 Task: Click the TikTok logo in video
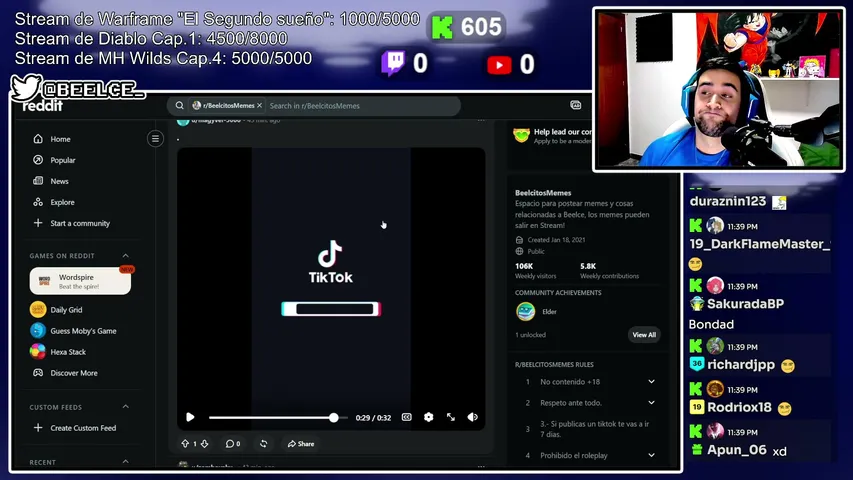pyautogui.click(x=330, y=262)
